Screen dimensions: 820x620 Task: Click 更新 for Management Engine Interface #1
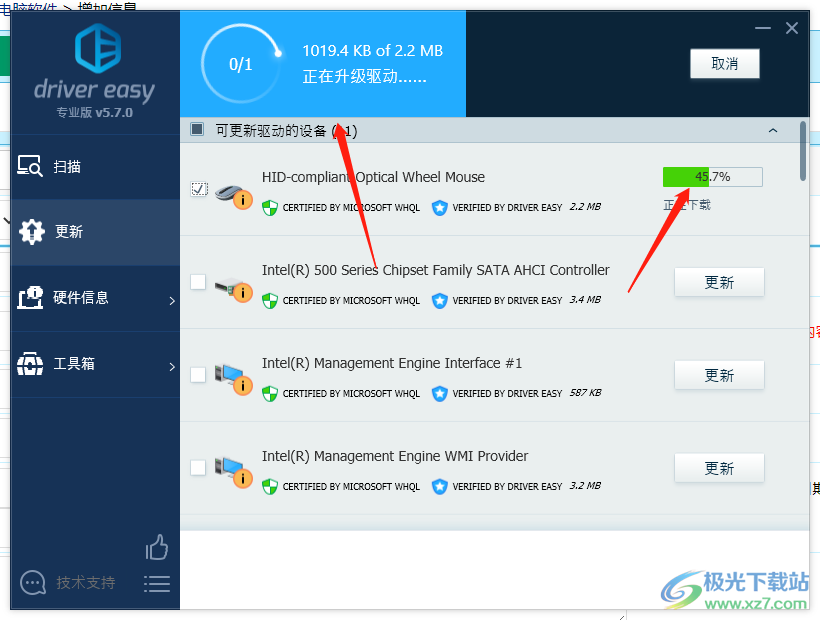[719, 375]
